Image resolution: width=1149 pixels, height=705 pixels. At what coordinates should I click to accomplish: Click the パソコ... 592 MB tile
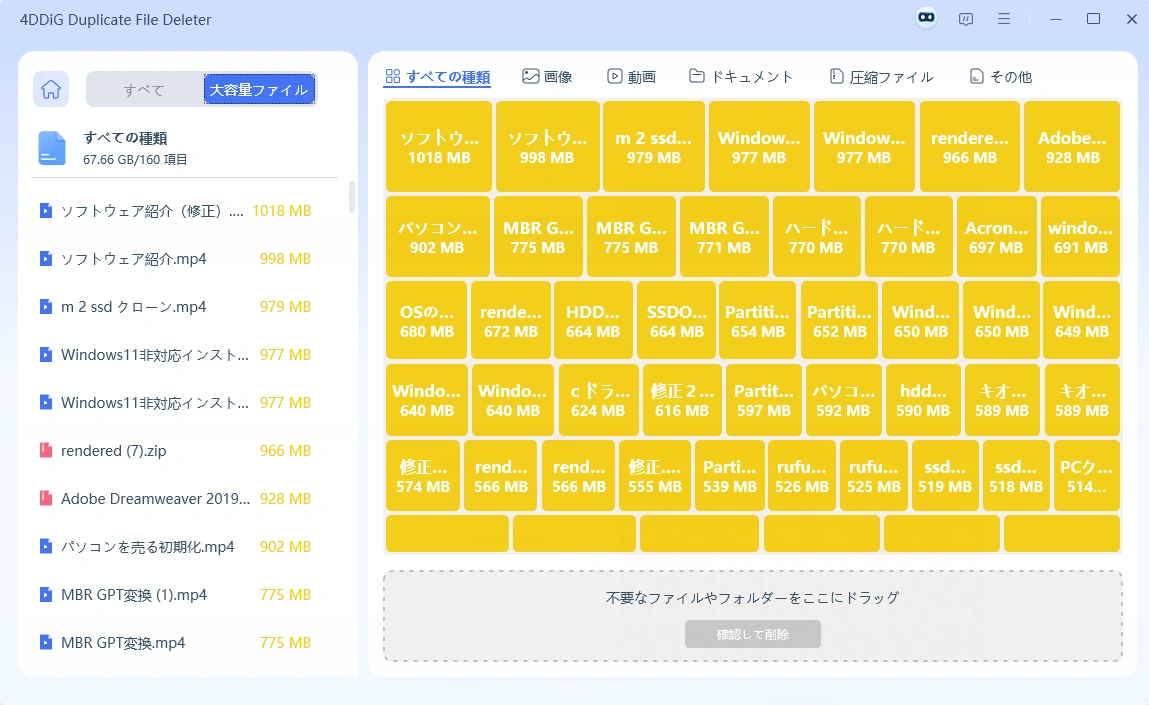tap(843, 399)
